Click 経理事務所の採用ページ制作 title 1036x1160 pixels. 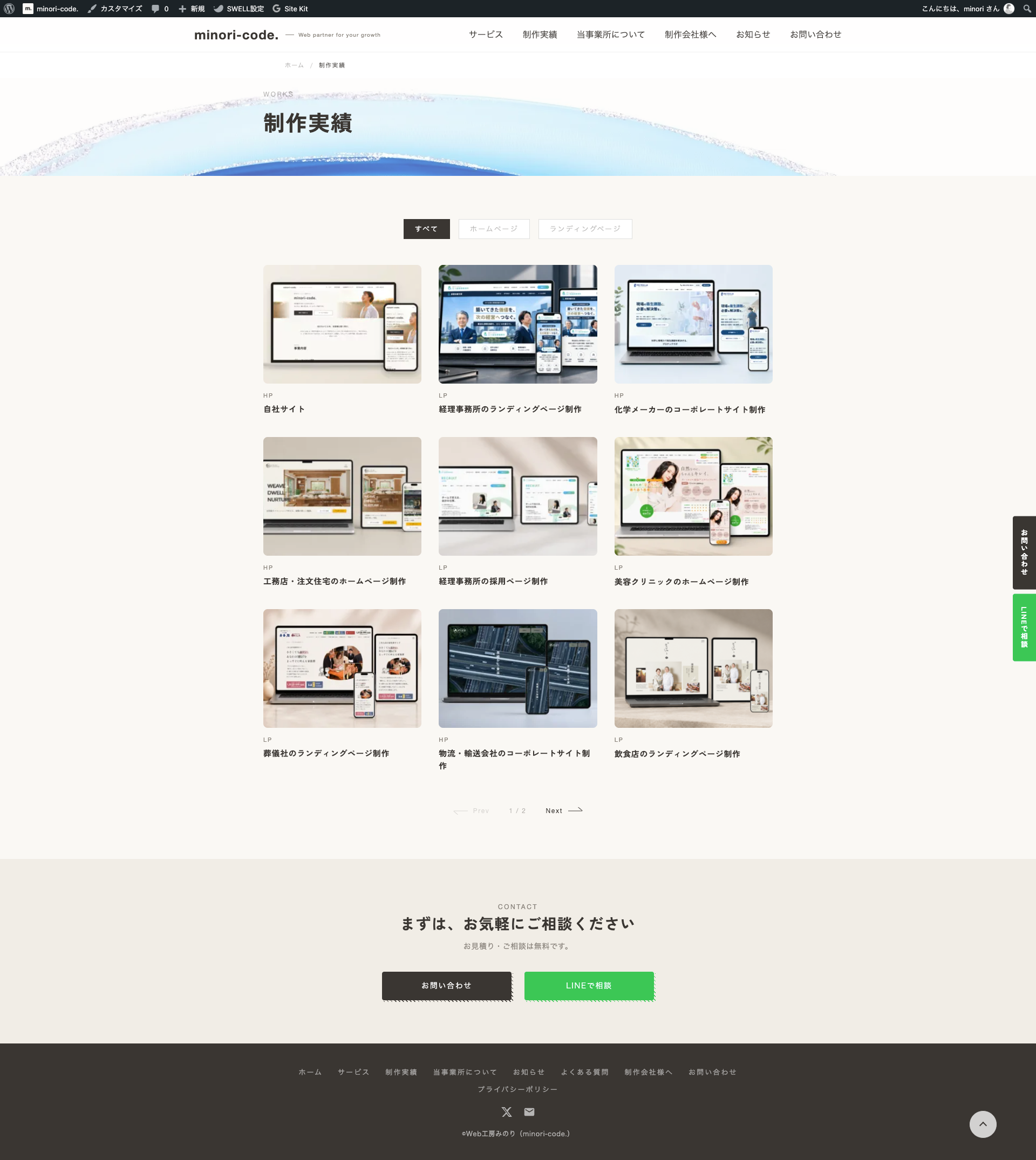[x=493, y=581]
